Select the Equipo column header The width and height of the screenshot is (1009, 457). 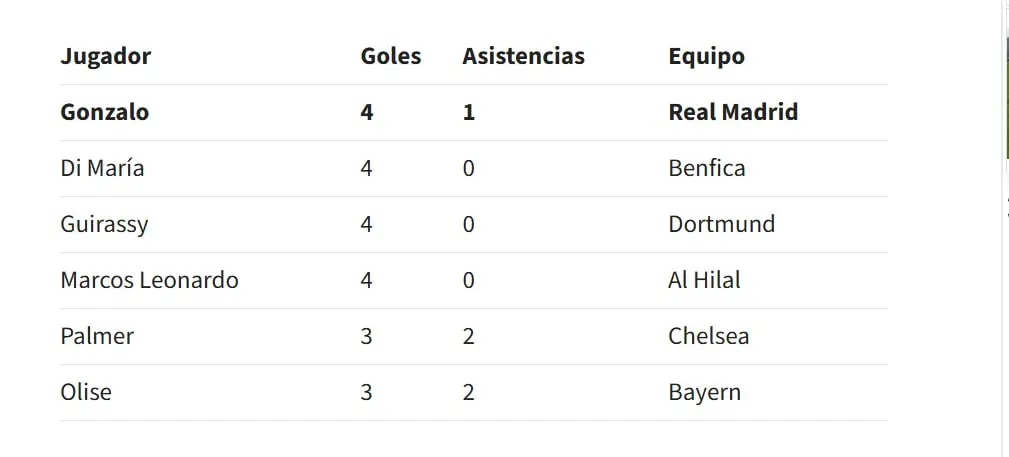coord(707,57)
